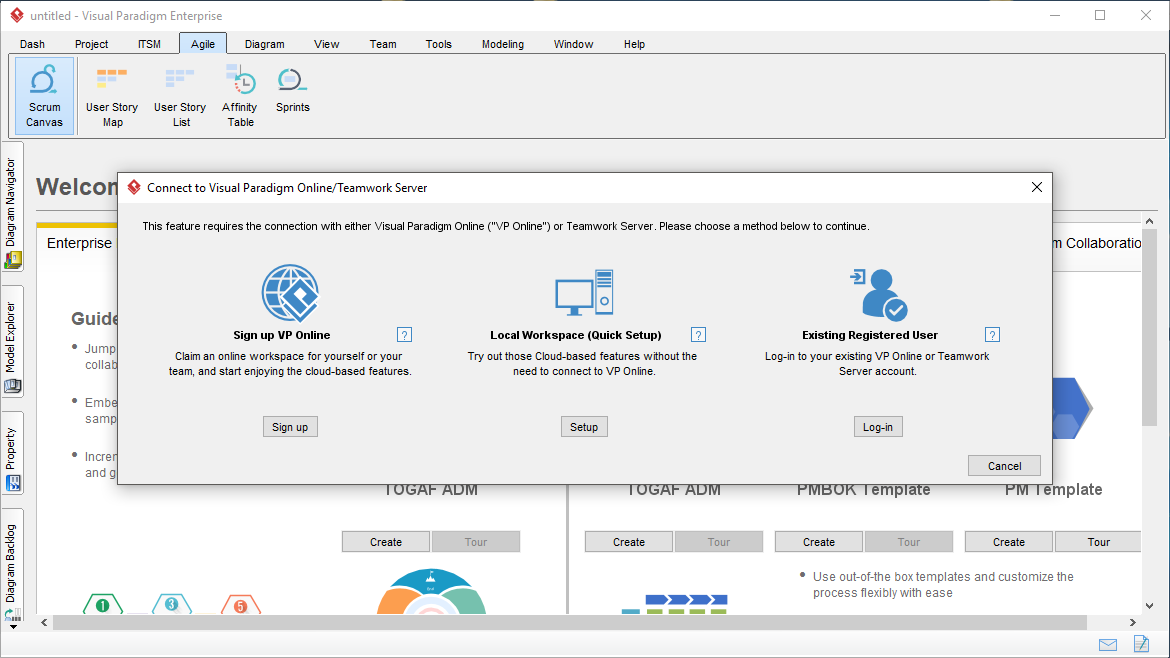
Task: Click the enabled Tour button under PM Template
Action: 1098,542
